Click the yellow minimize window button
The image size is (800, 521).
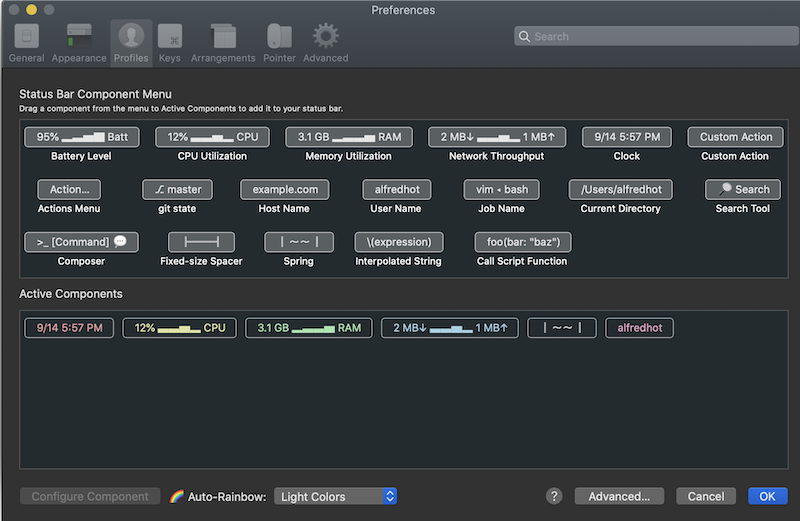32,10
